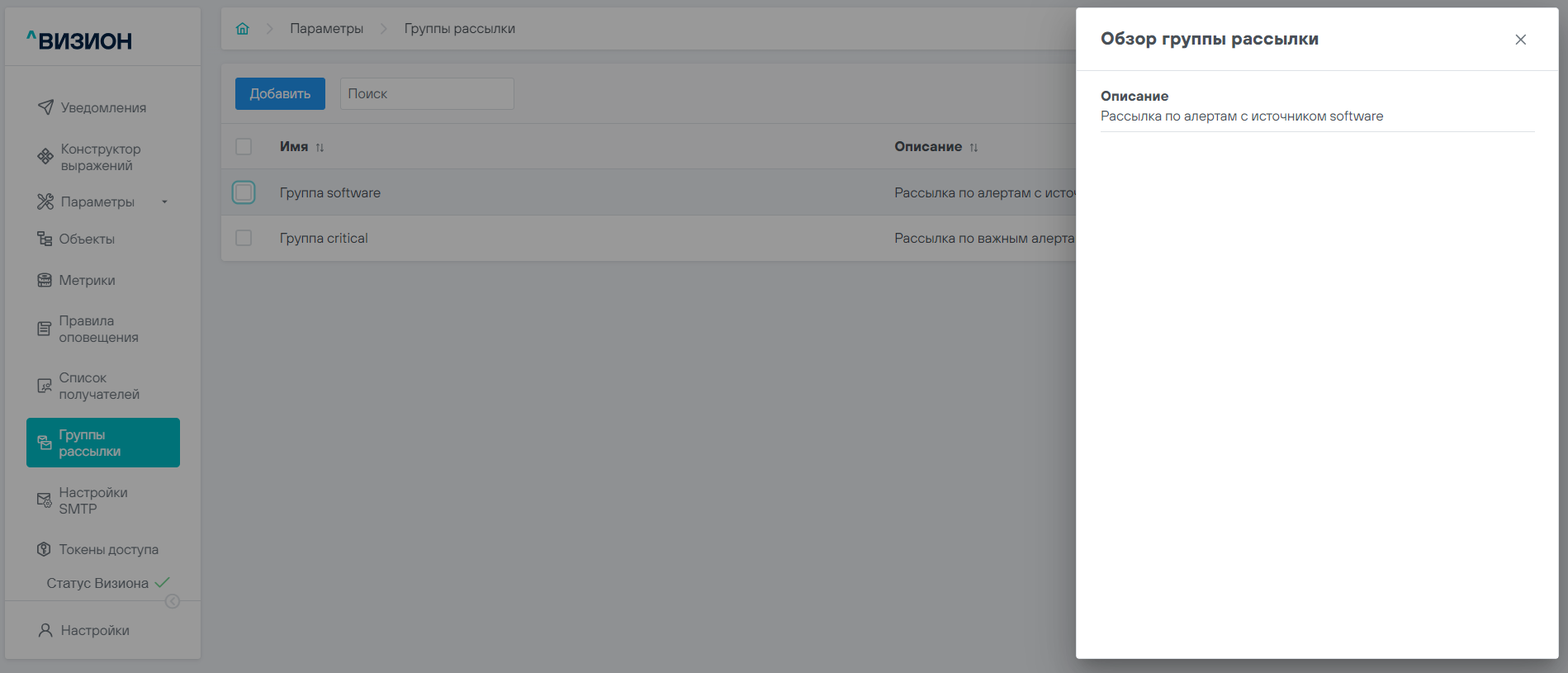Sort the table by Имя column

(320, 147)
